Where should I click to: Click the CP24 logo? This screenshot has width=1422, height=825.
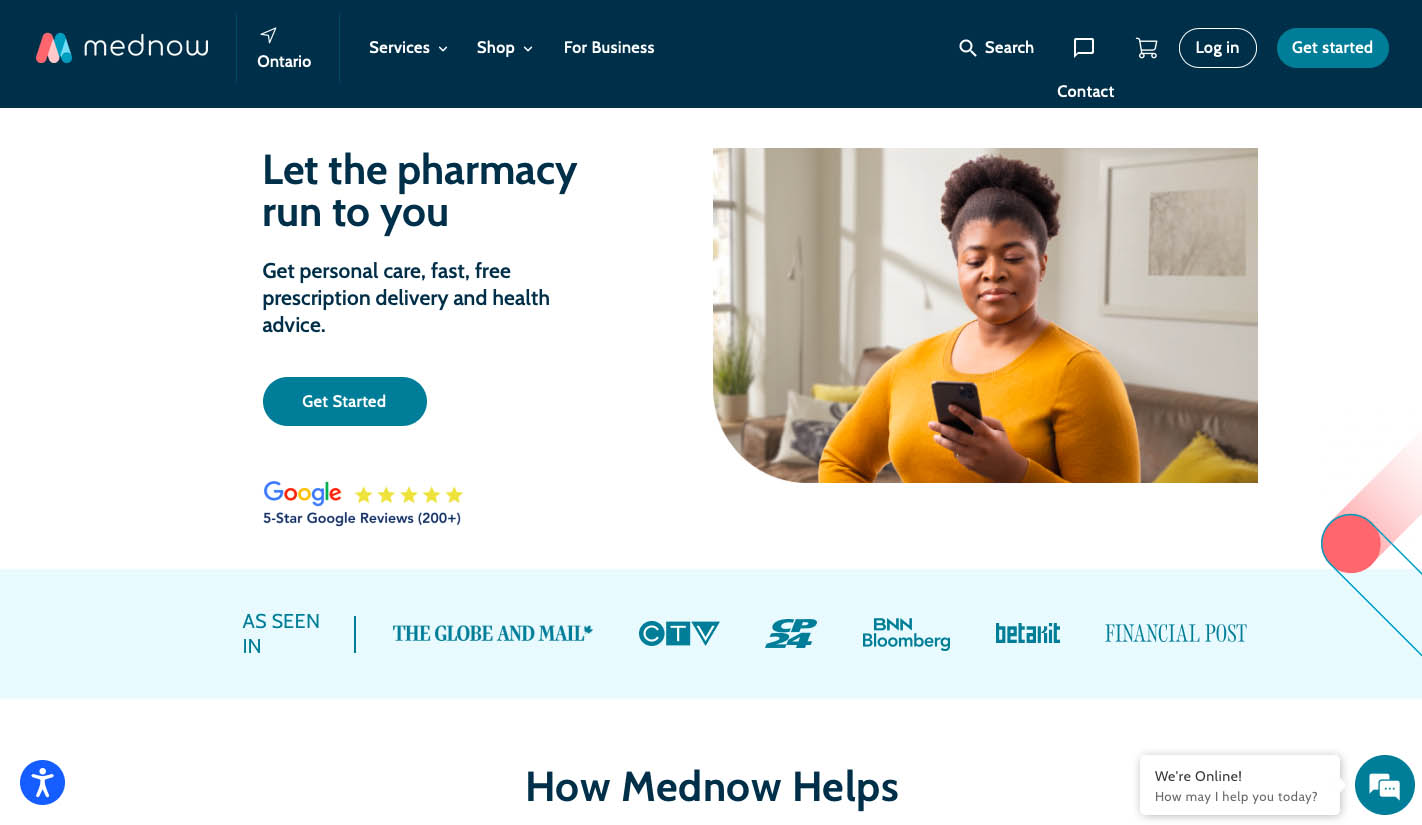pos(791,633)
